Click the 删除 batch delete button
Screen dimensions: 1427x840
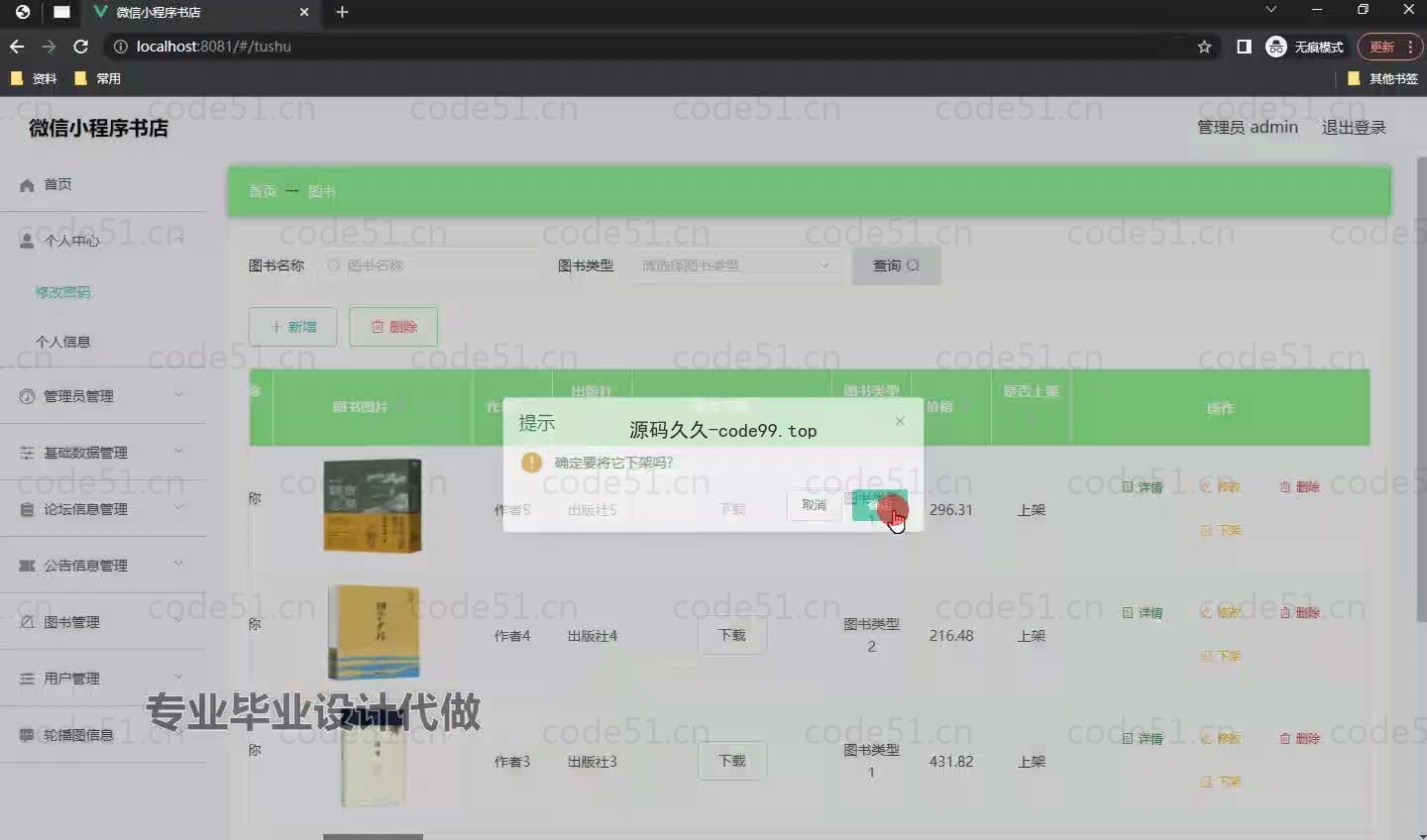(x=393, y=327)
